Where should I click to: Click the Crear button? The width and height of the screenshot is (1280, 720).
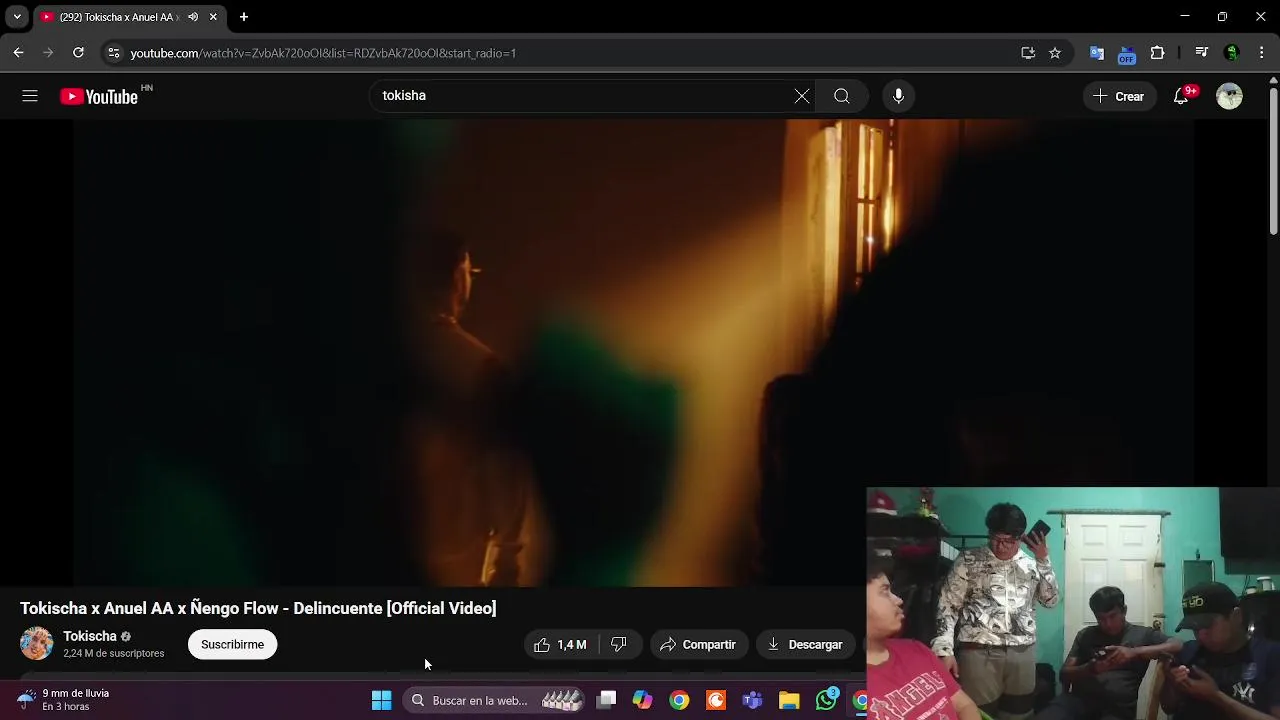1118,96
